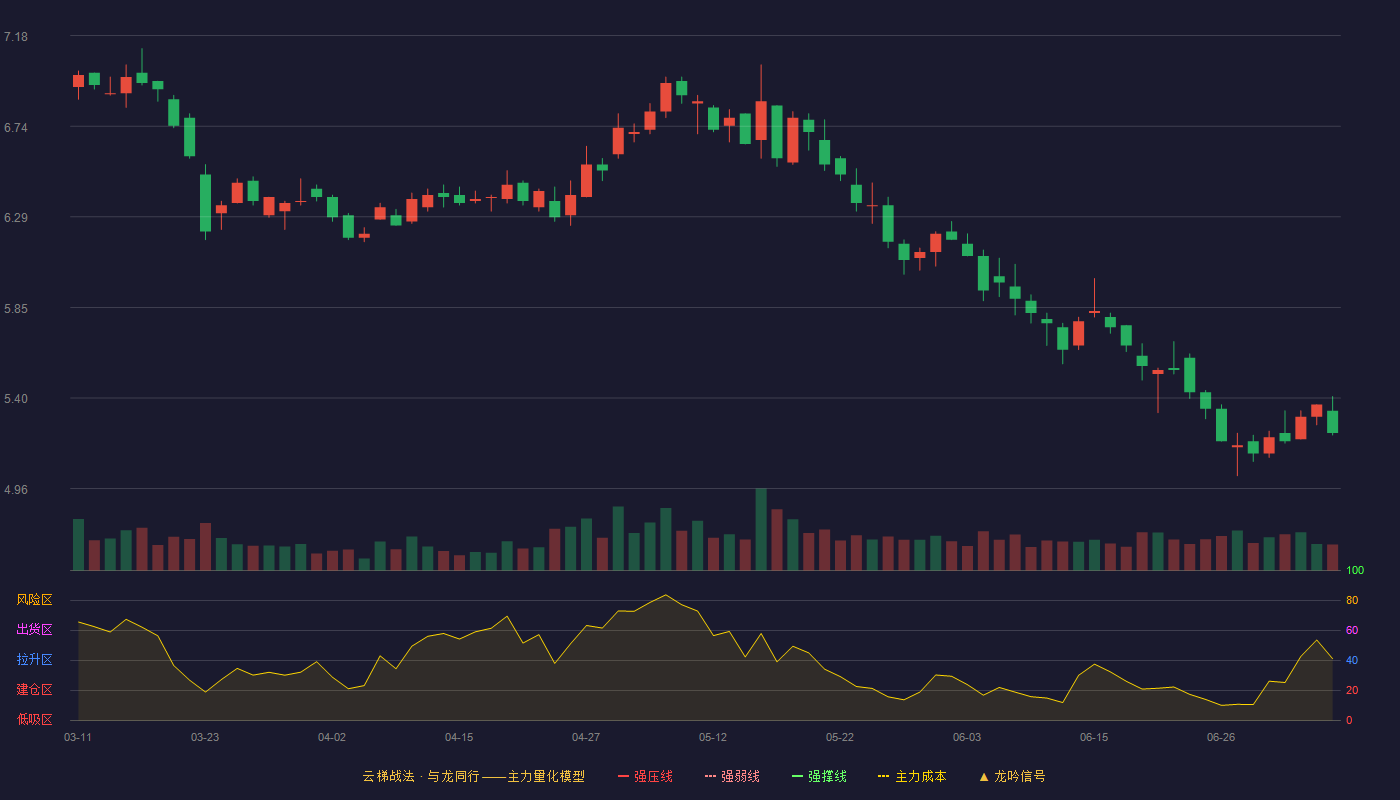Image resolution: width=1400 pixels, height=800 pixels.
Task: Click the 05-12 date label
Action: pos(713,737)
